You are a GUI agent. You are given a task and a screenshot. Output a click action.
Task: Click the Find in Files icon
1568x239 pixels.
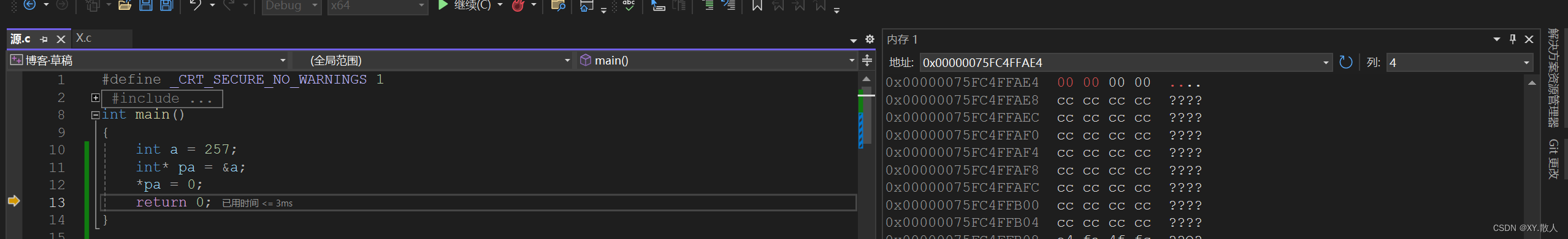coord(558,6)
